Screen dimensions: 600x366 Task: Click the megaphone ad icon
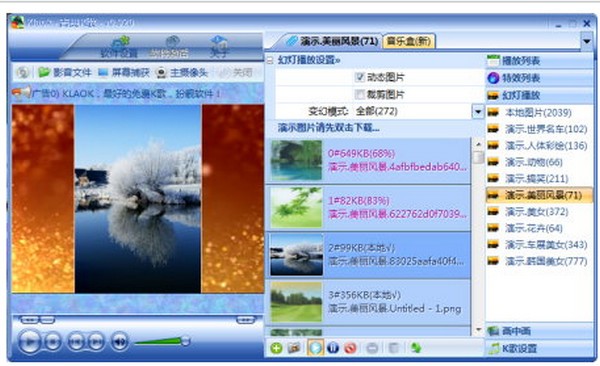(21, 93)
